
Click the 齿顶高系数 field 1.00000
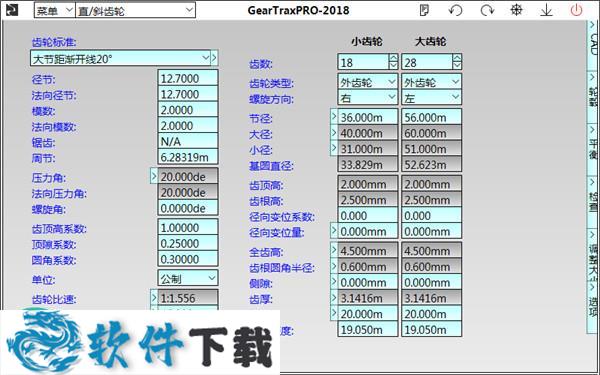(188, 227)
